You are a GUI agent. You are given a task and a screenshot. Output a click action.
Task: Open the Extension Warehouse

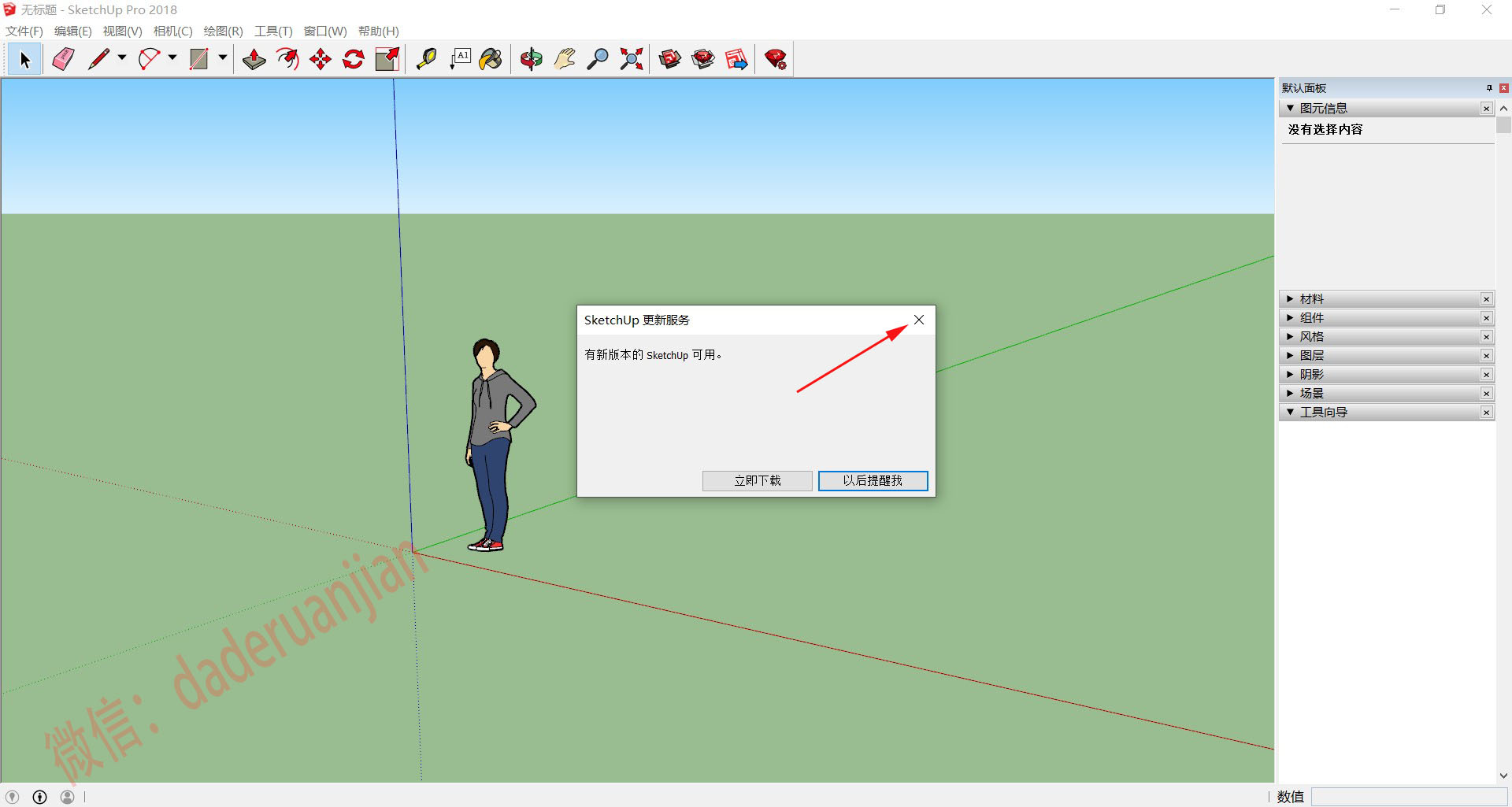click(x=703, y=59)
